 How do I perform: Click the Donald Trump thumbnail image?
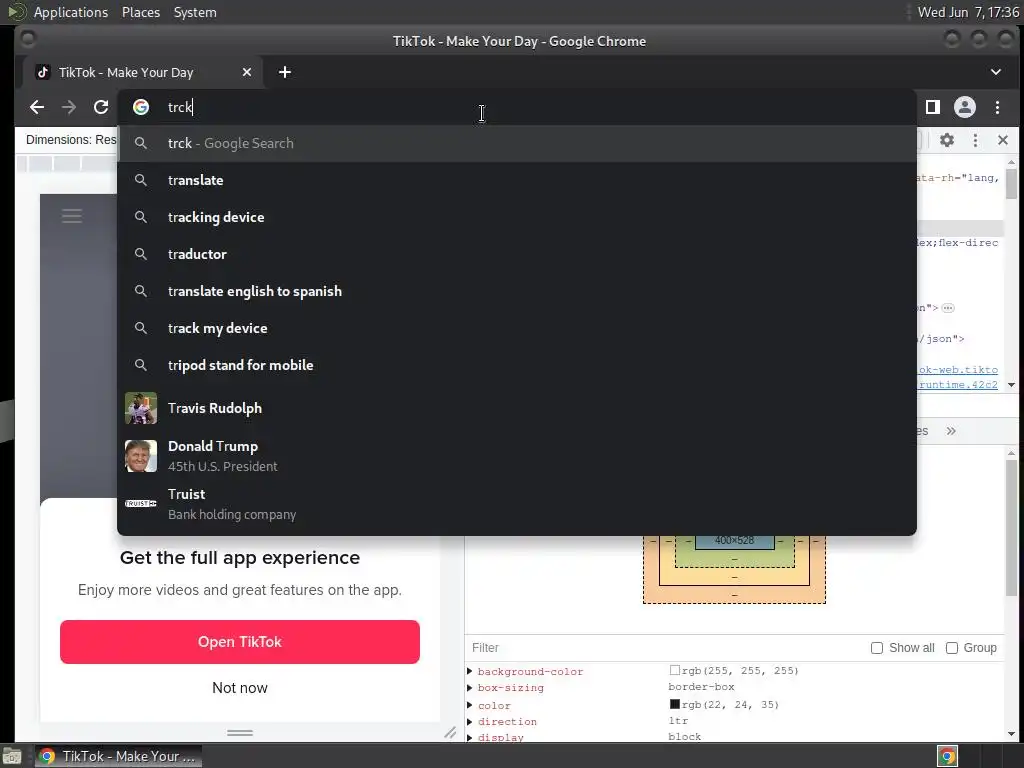coord(141,456)
